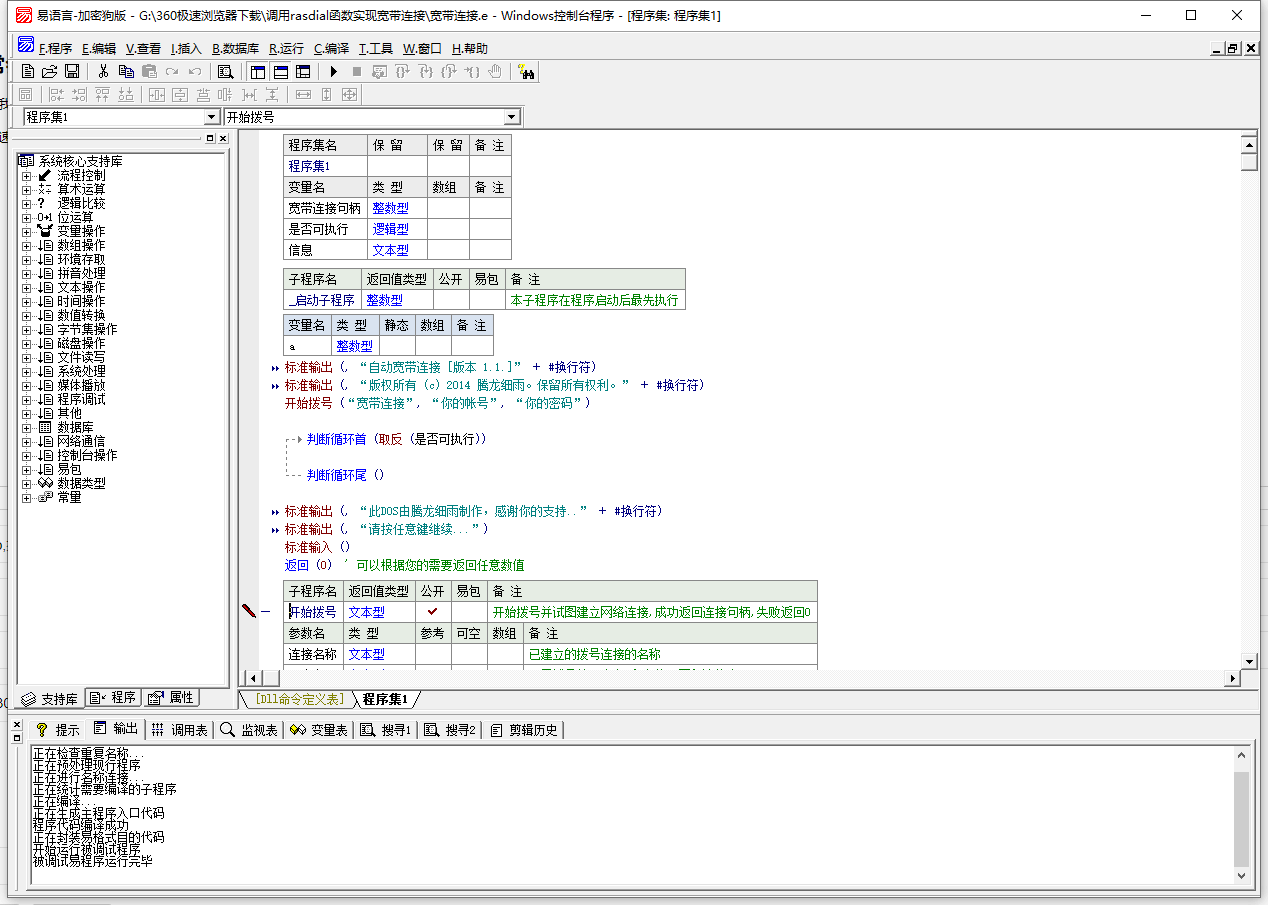Screen dimensions: 1268x905
Task: Click the Stop square icon
Action: click(356, 71)
